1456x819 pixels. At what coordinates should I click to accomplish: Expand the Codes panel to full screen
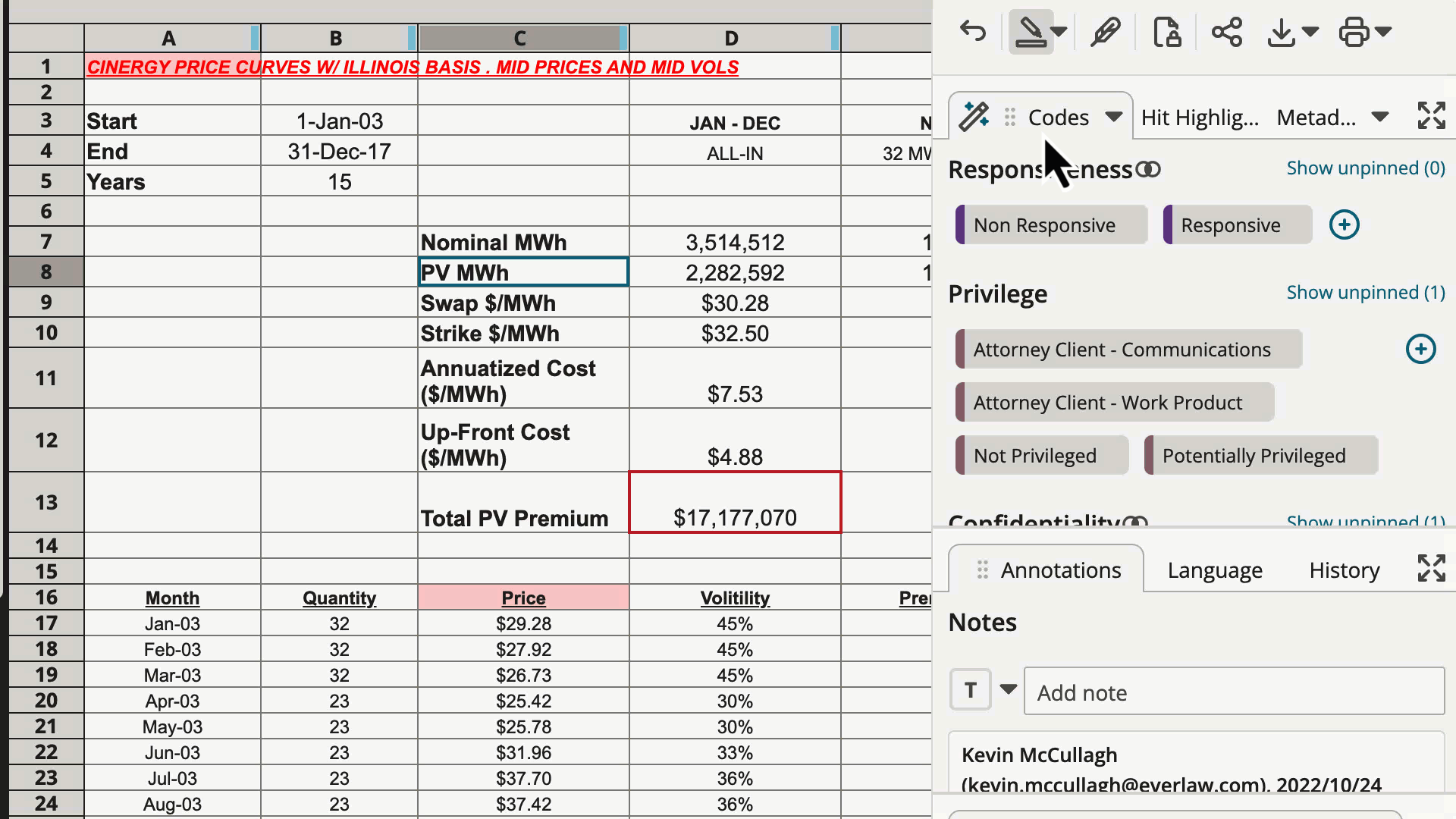pos(1431,115)
